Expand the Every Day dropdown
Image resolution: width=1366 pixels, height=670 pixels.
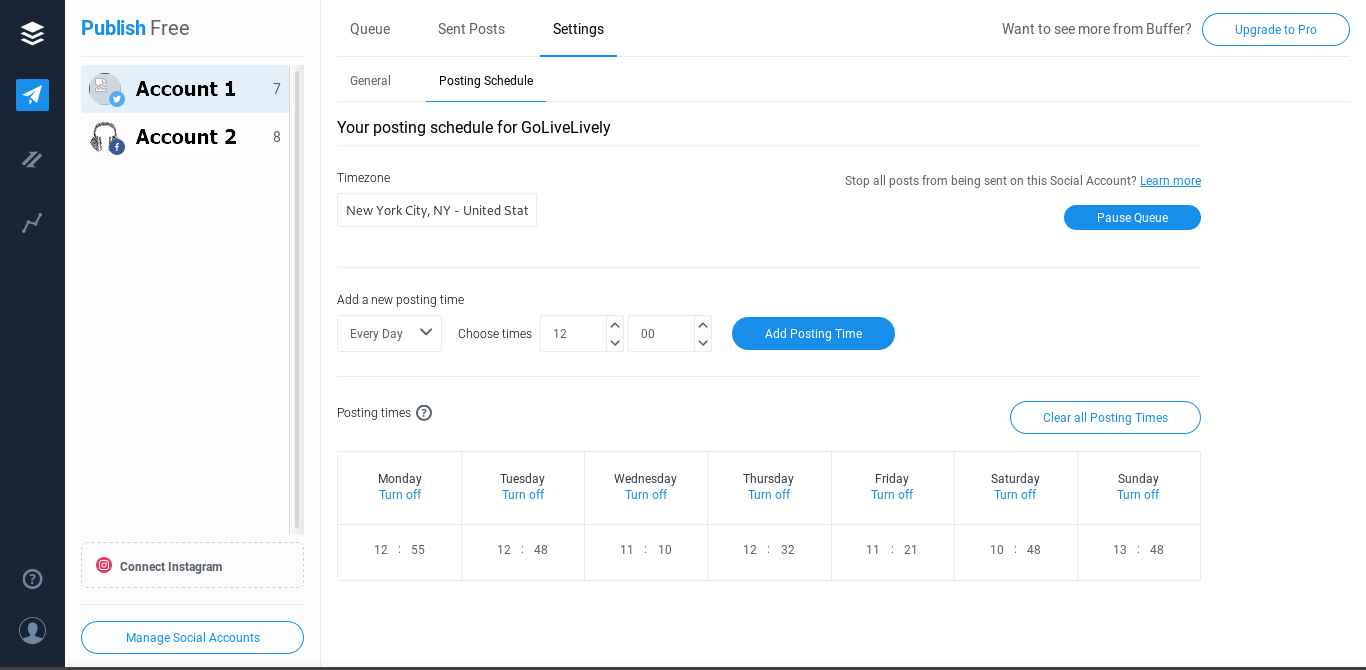[389, 334]
